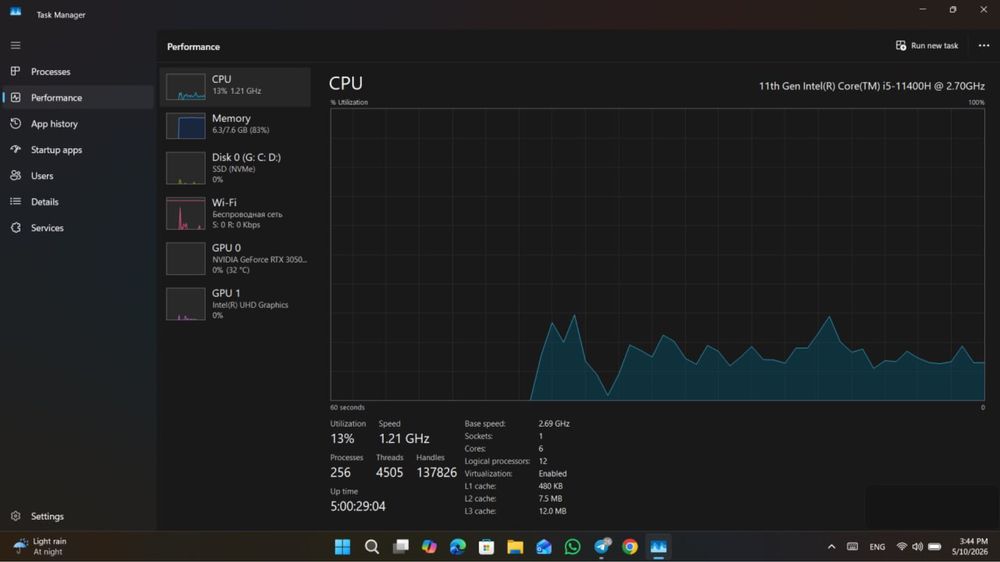Click the Processes sidebar icon
The height and width of the screenshot is (562, 1000).
coord(15,71)
